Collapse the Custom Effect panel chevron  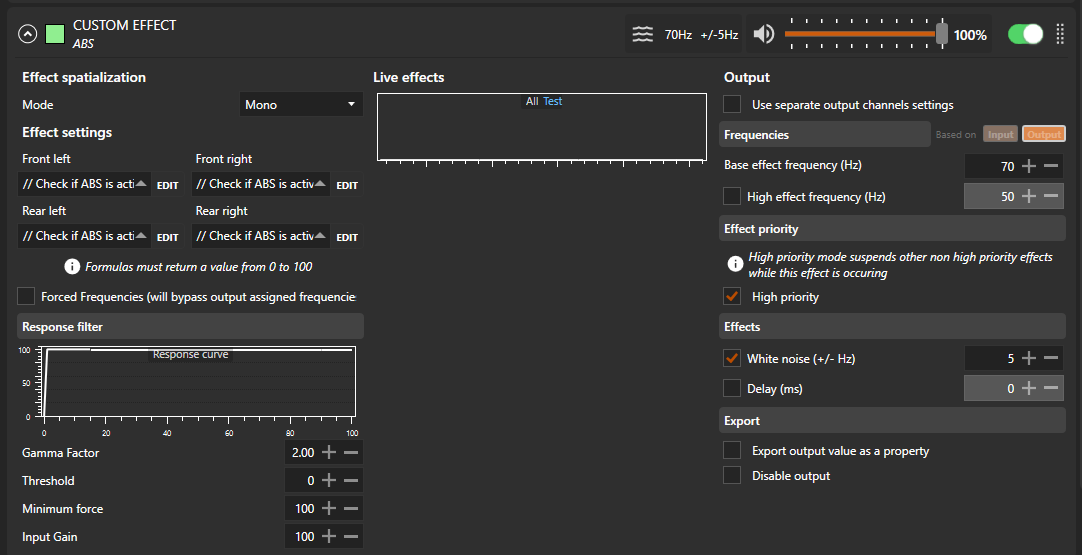(x=27, y=34)
